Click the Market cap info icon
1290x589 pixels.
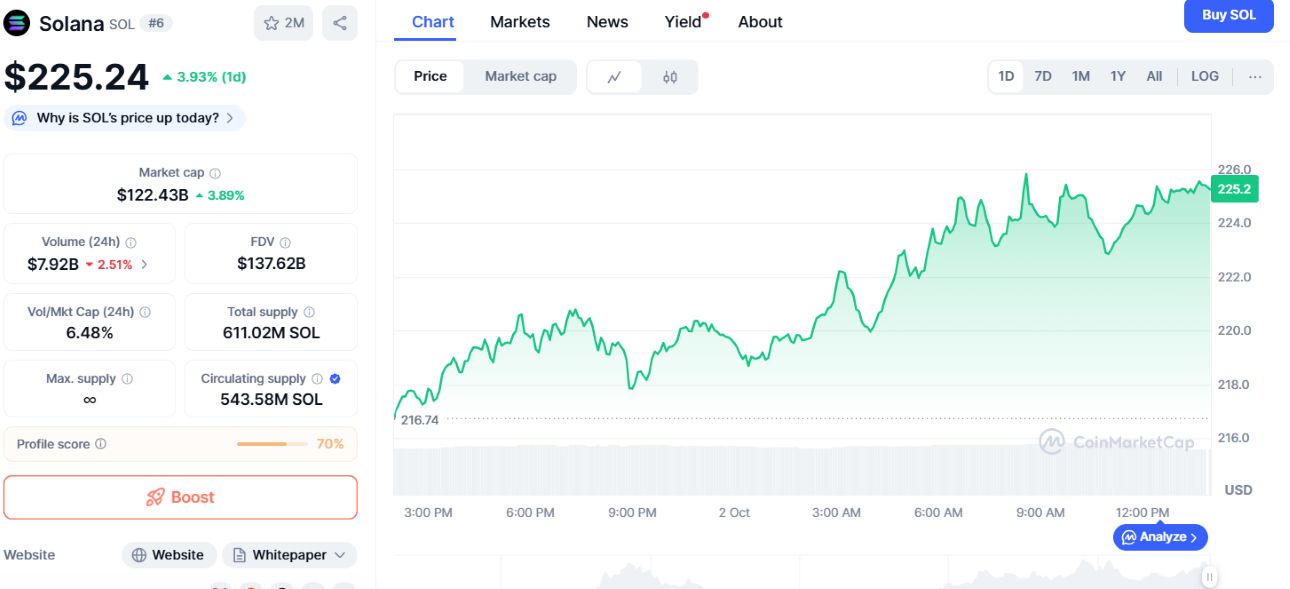tap(215, 173)
